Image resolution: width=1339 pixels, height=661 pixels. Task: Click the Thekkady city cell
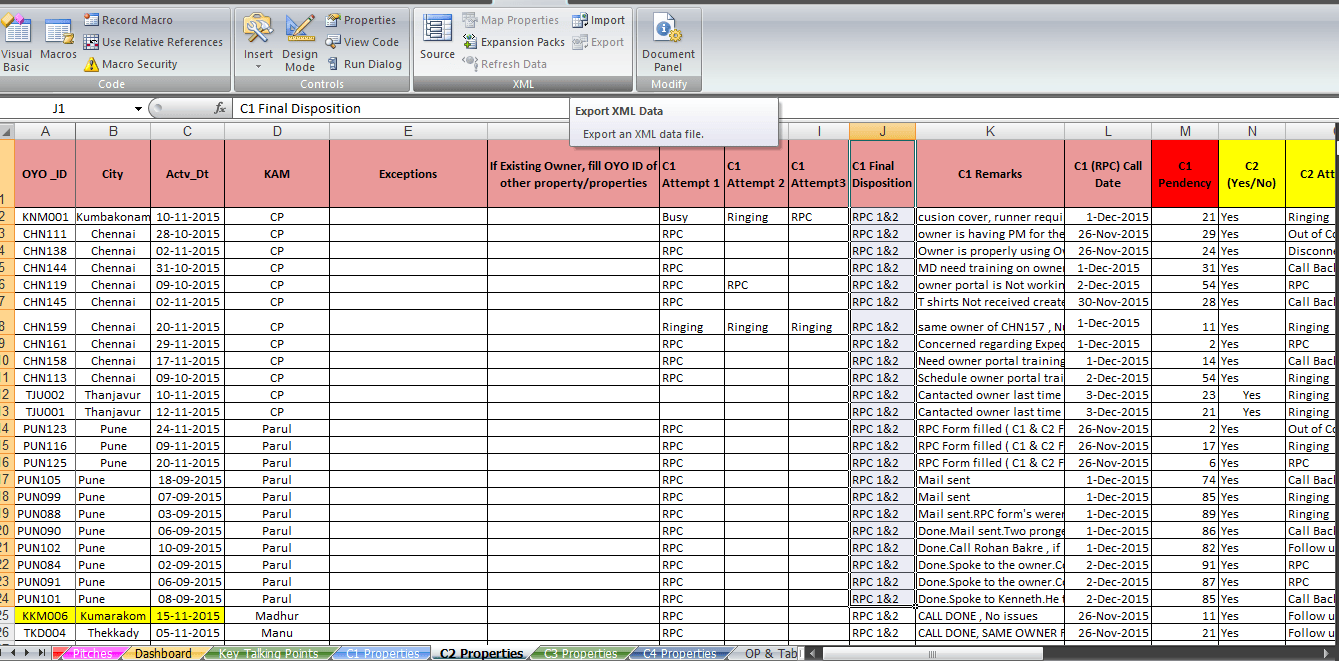pos(113,633)
